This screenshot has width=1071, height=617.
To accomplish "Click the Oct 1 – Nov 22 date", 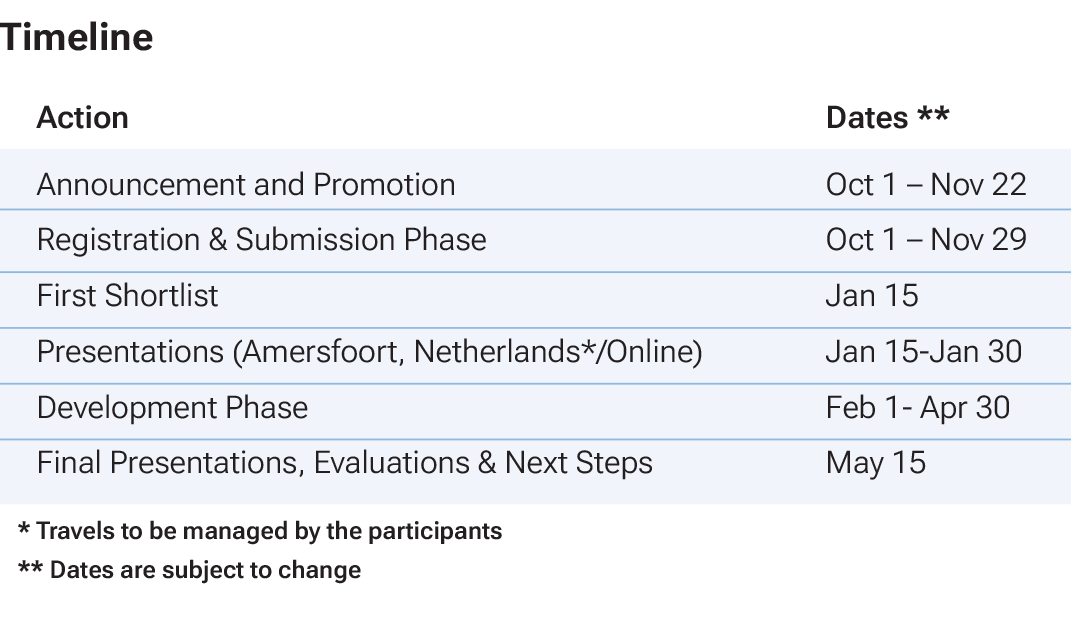I will (926, 184).
